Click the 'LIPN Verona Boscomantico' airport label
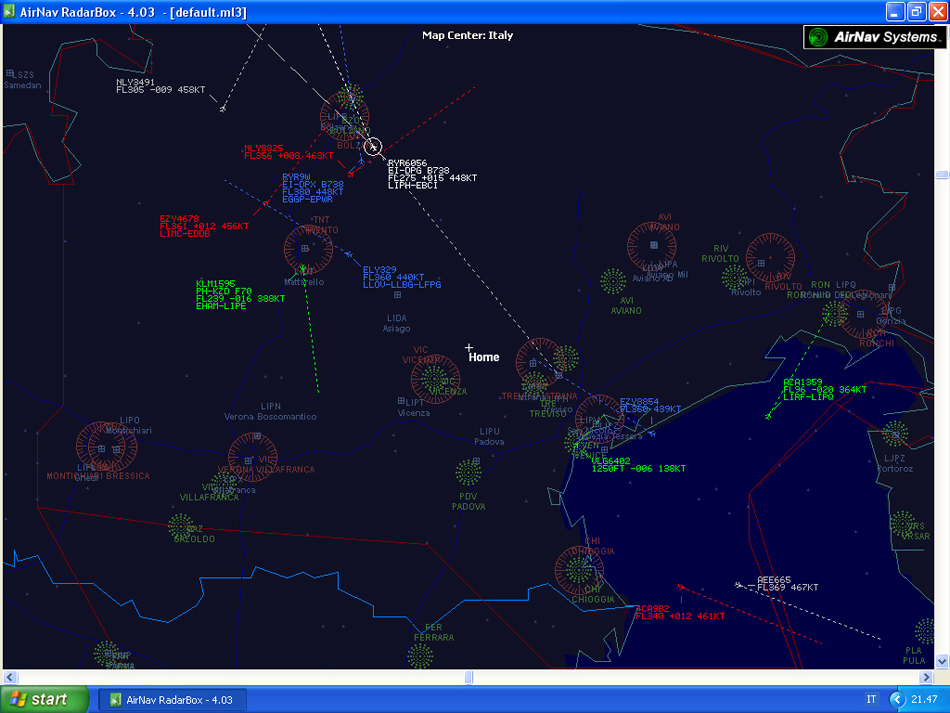 [x=270, y=411]
